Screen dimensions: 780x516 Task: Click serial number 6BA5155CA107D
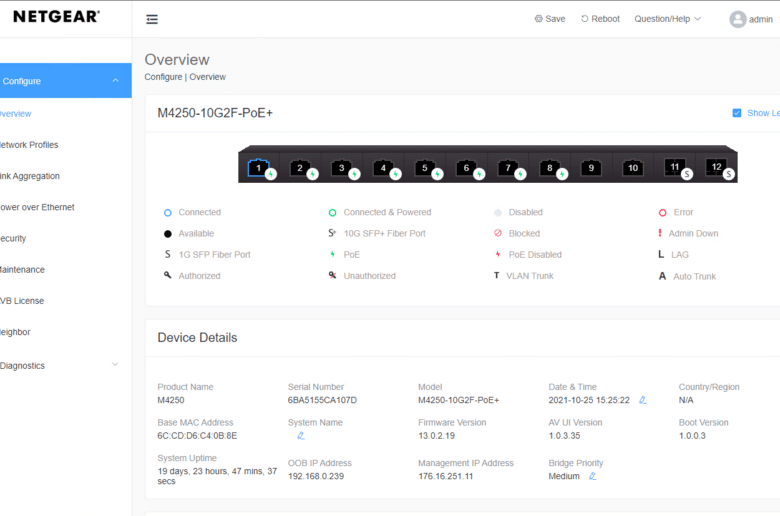tap(322, 400)
